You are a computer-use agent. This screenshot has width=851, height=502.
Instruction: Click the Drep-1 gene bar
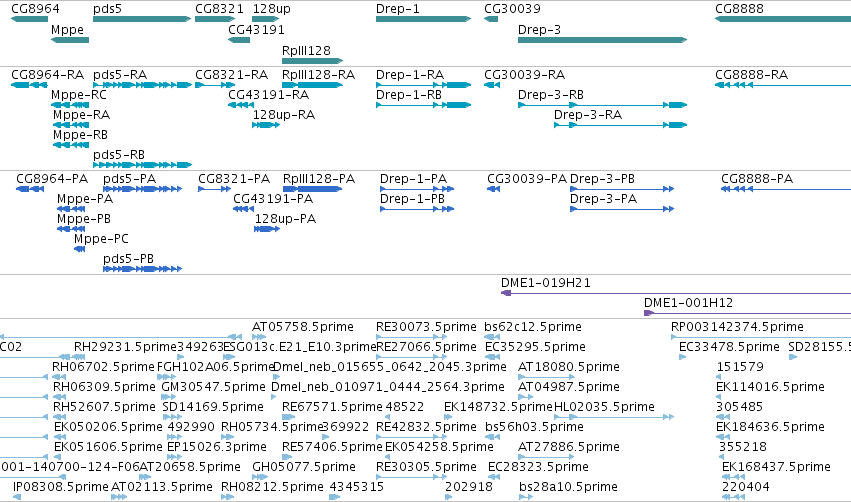click(x=423, y=19)
